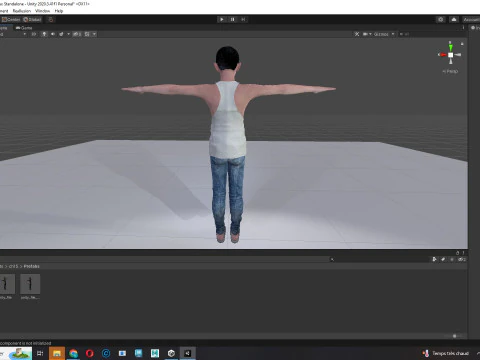Open shading mode dropdown arrow
The image size is (480, 360).
[24, 34]
